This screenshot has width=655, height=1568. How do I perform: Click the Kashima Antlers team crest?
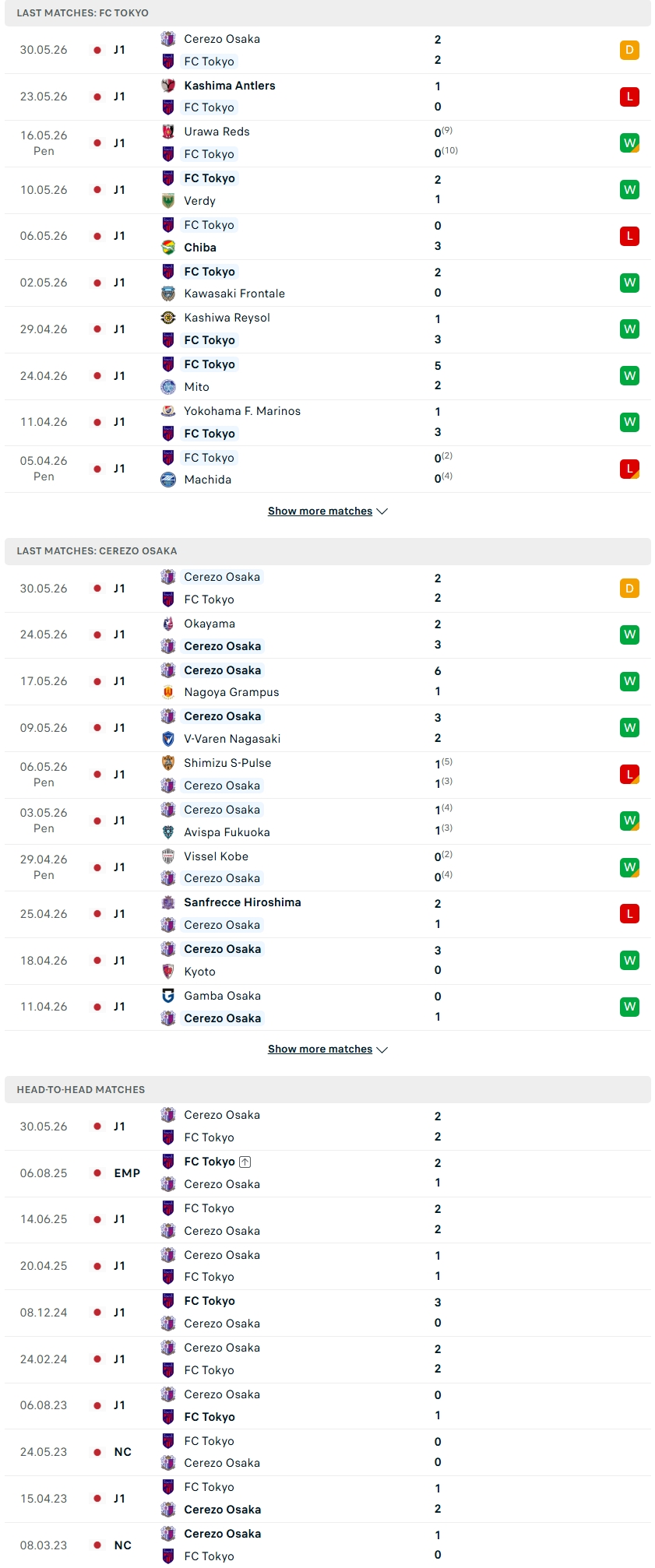[168, 86]
